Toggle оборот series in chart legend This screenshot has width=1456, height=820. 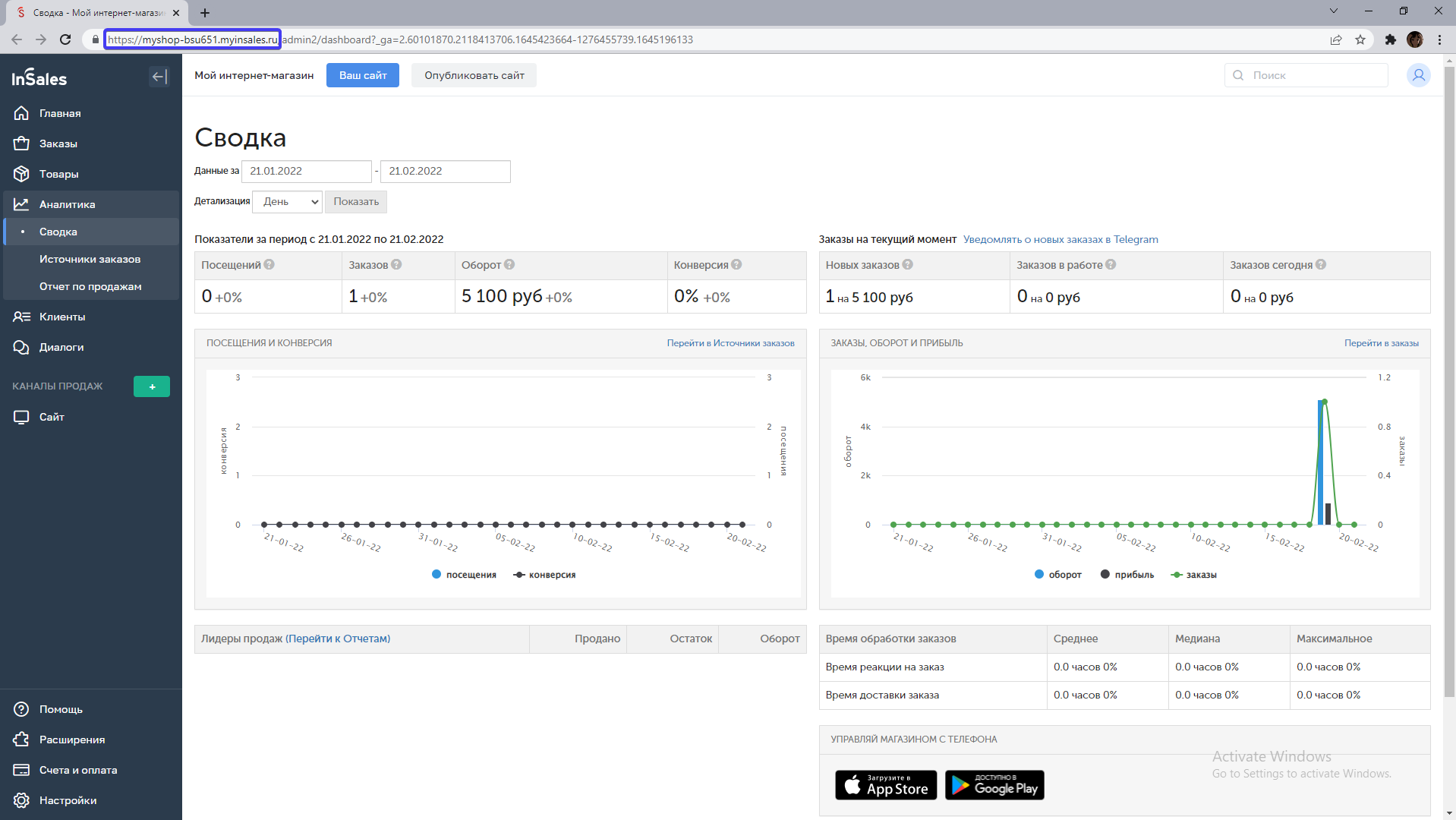pyautogui.click(x=1057, y=575)
